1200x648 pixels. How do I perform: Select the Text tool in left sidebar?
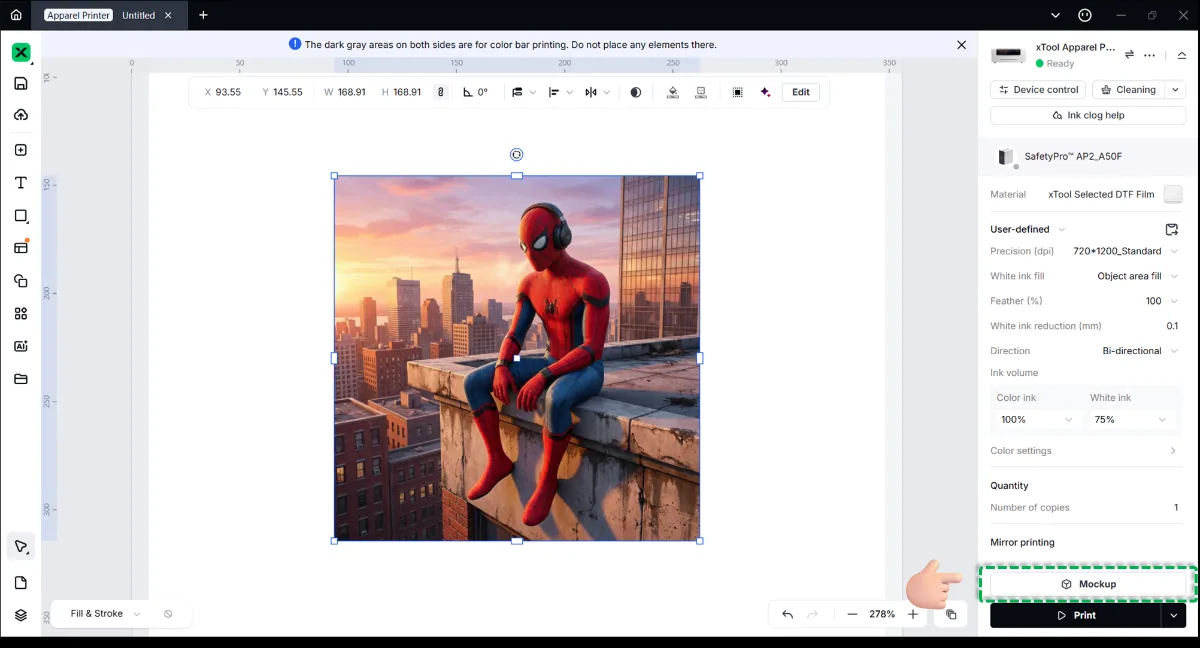pos(20,183)
